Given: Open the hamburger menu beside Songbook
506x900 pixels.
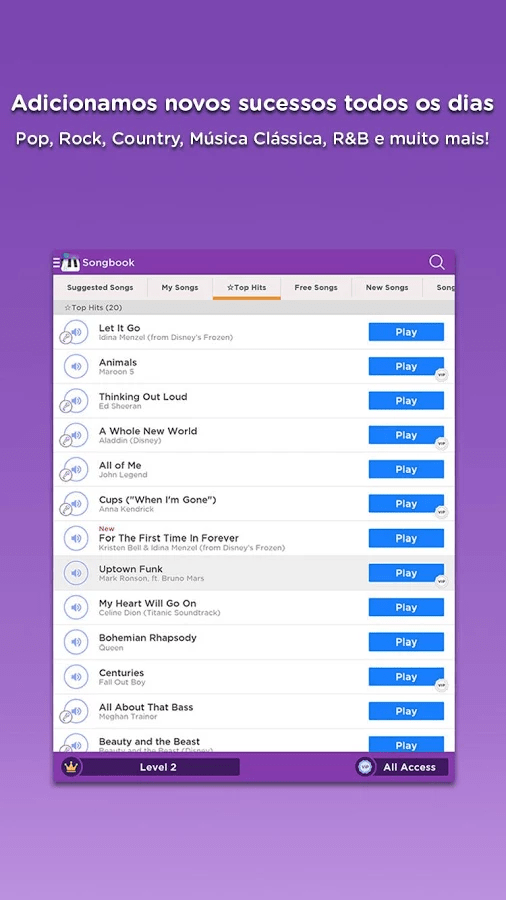Looking at the screenshot, I should pyautogui.click(x=56, y=262).
